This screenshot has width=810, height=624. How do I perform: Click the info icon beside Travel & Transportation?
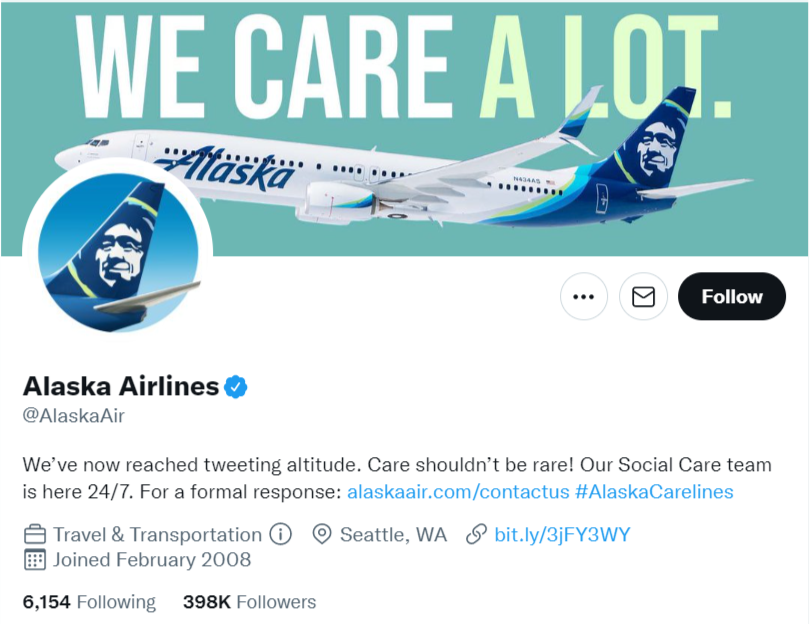(281, 534)
